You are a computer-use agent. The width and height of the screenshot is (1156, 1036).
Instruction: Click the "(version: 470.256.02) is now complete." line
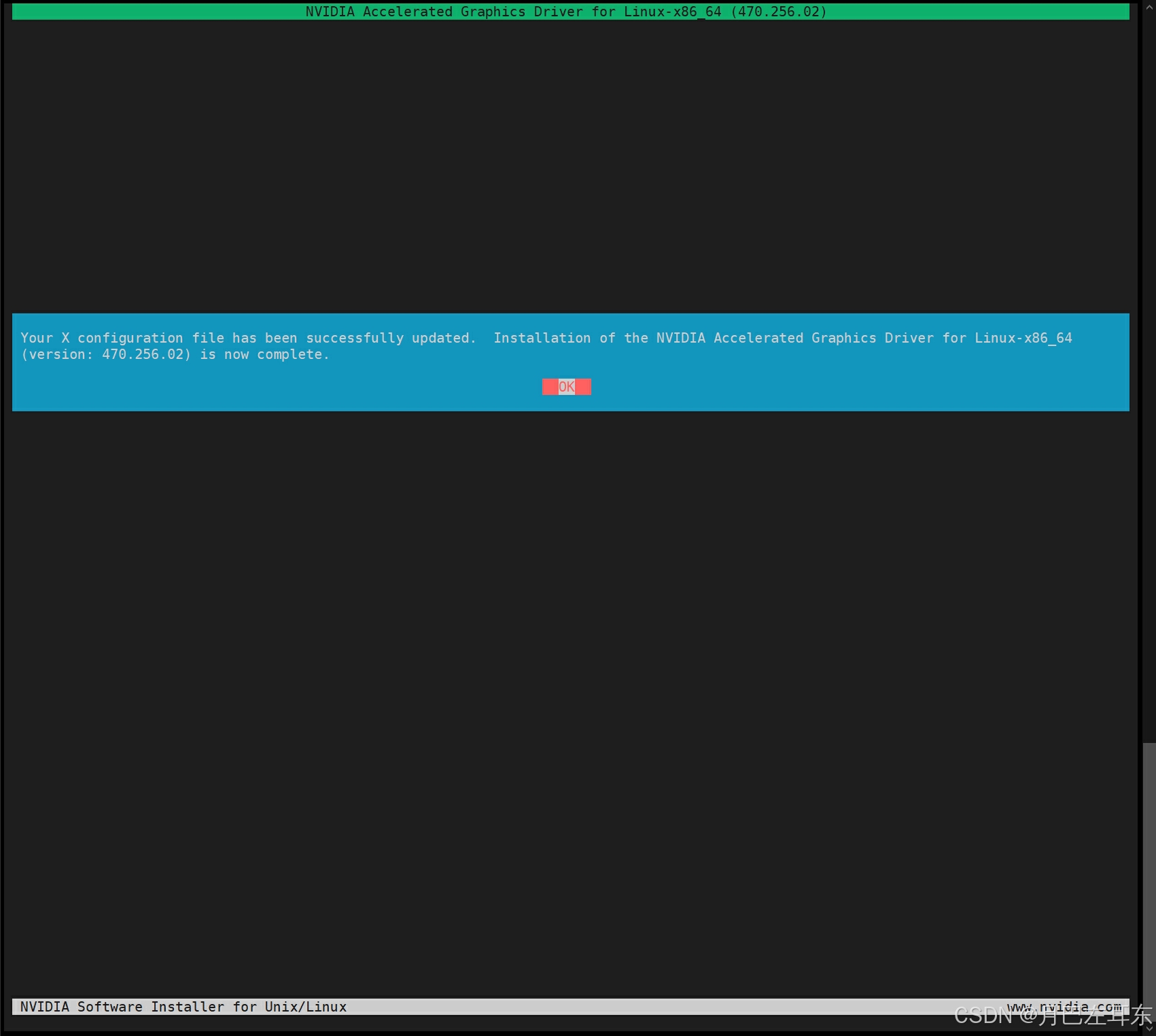pos(175,354)
